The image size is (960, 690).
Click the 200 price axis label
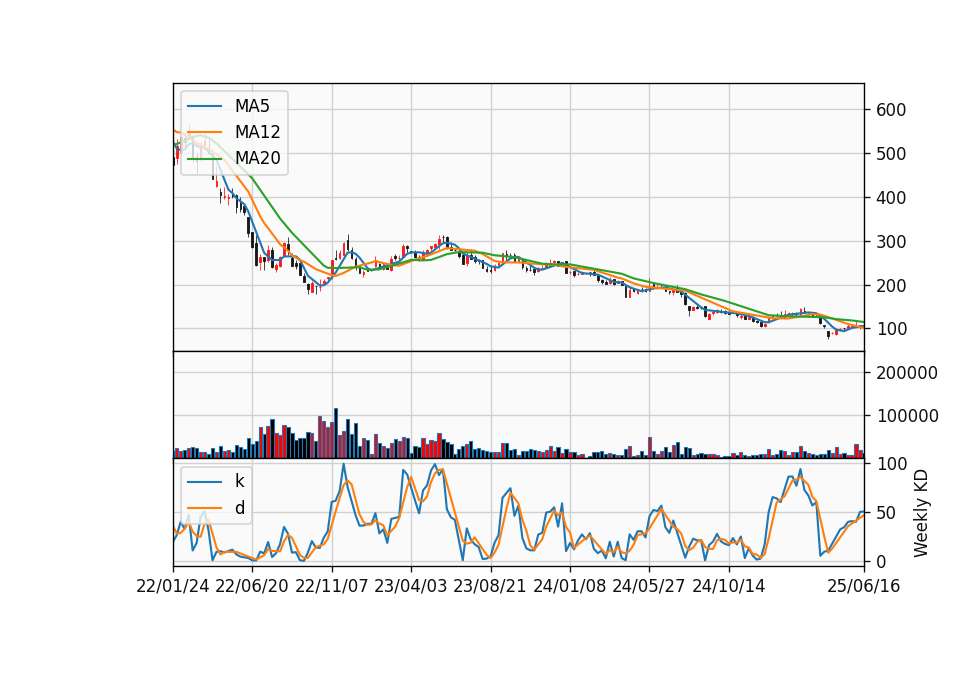[891, 286]
